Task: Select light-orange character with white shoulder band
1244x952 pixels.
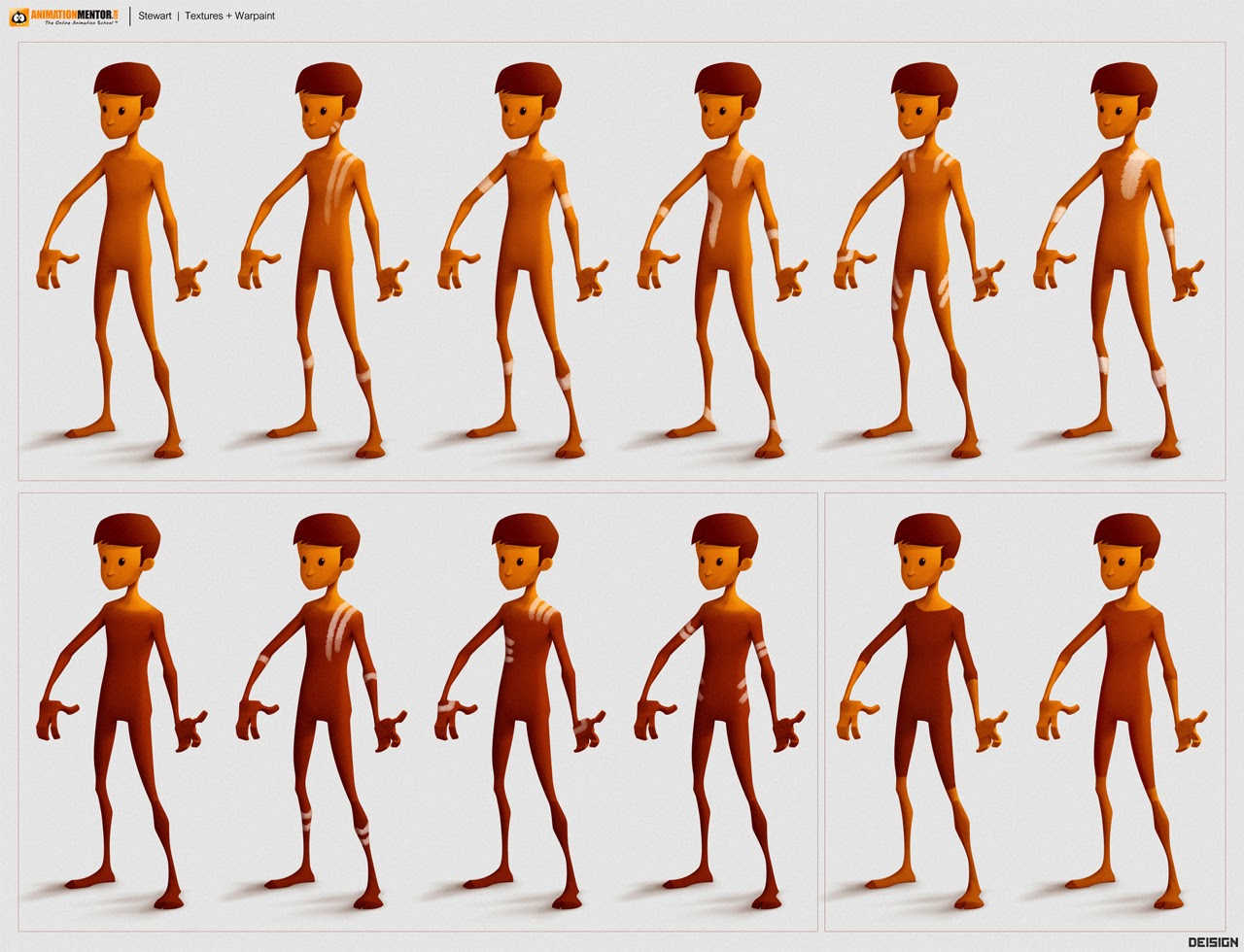Action: pos(522,260)
